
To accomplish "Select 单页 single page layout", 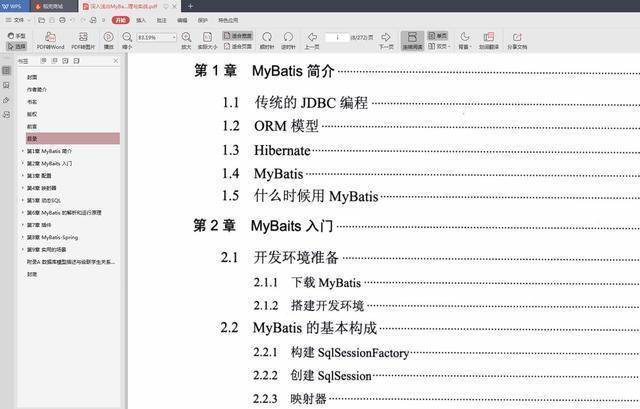I will [438, 36].
